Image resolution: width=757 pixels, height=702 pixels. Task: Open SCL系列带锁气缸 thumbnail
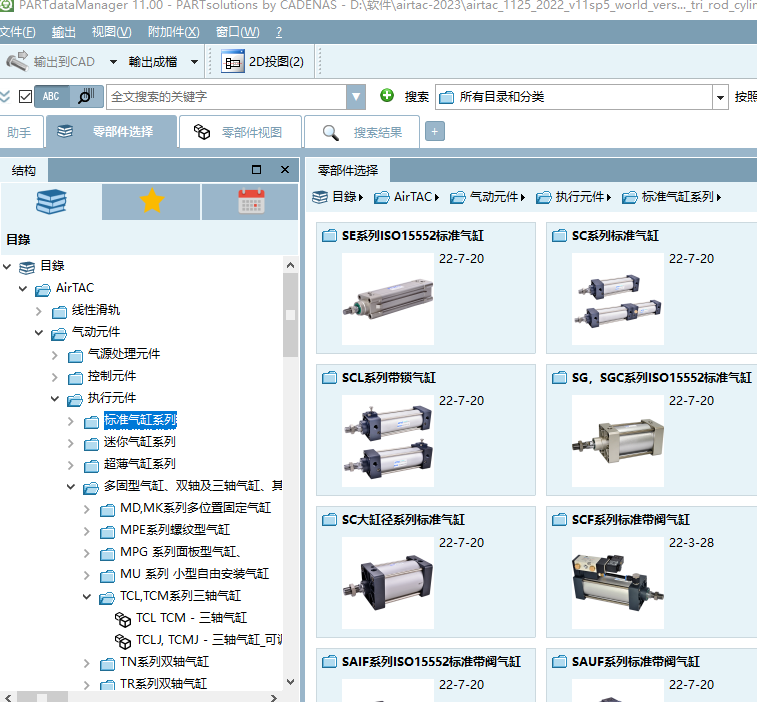tap(388, 441)
